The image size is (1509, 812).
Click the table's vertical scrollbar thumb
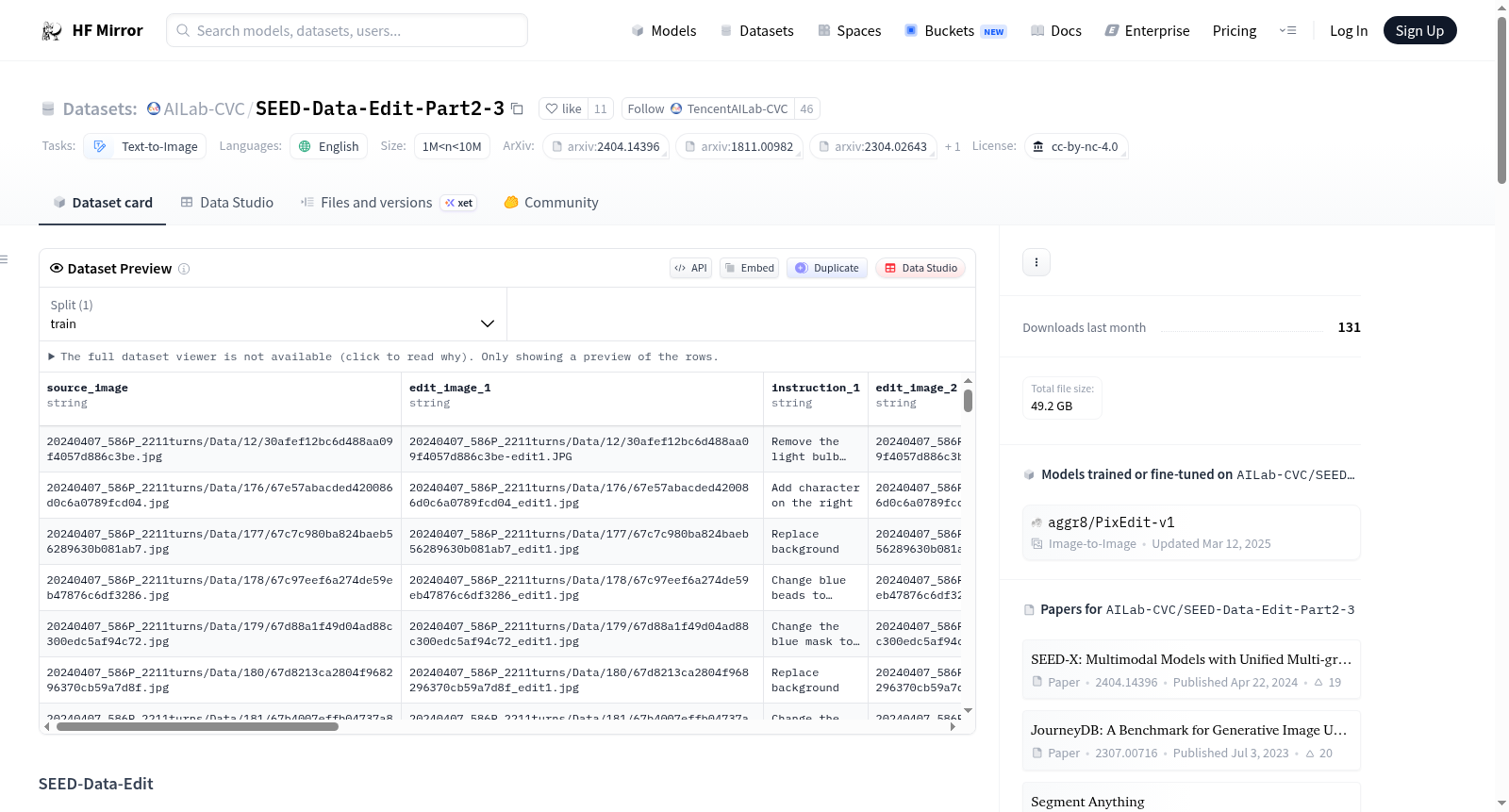tap(968, 401)
